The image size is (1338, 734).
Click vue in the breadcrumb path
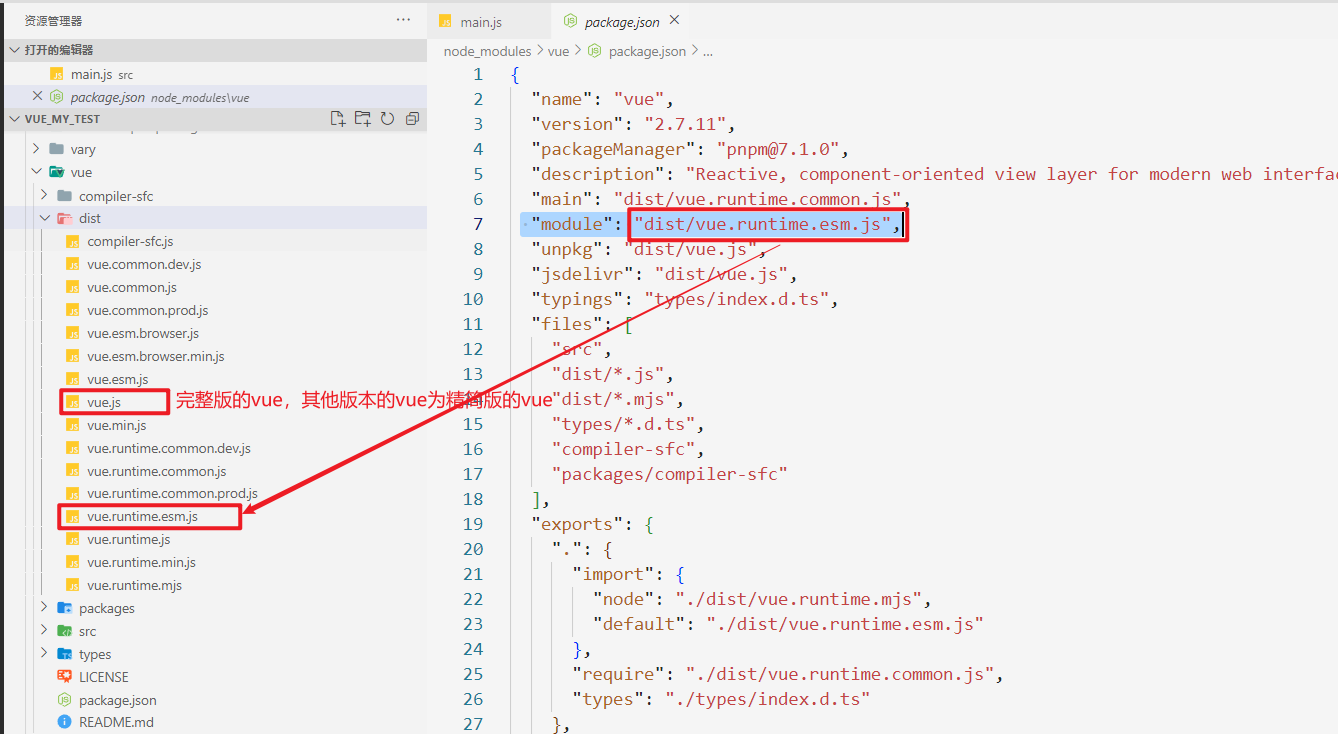click(558, 51)
